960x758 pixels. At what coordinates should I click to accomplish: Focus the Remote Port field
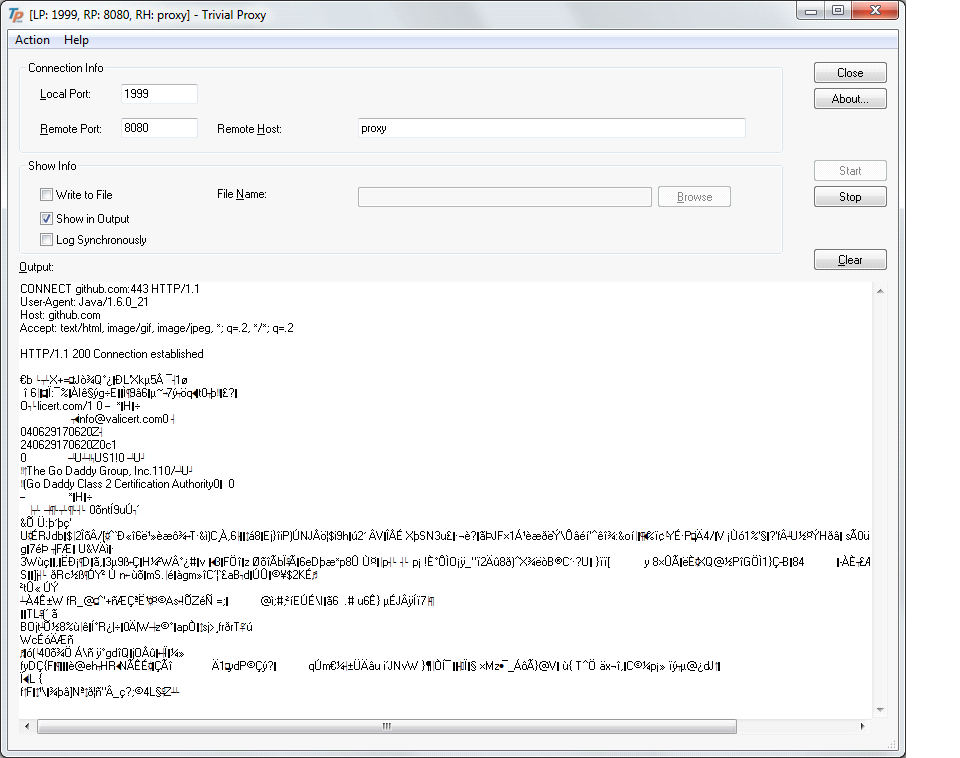(159, 128)
